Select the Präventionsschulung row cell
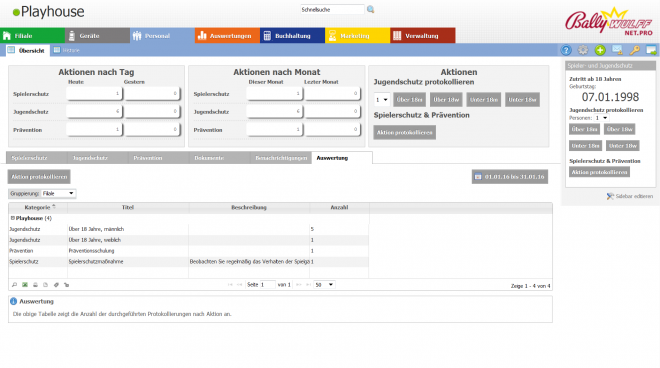Viewport: 660px width, 368px height. 128,251
